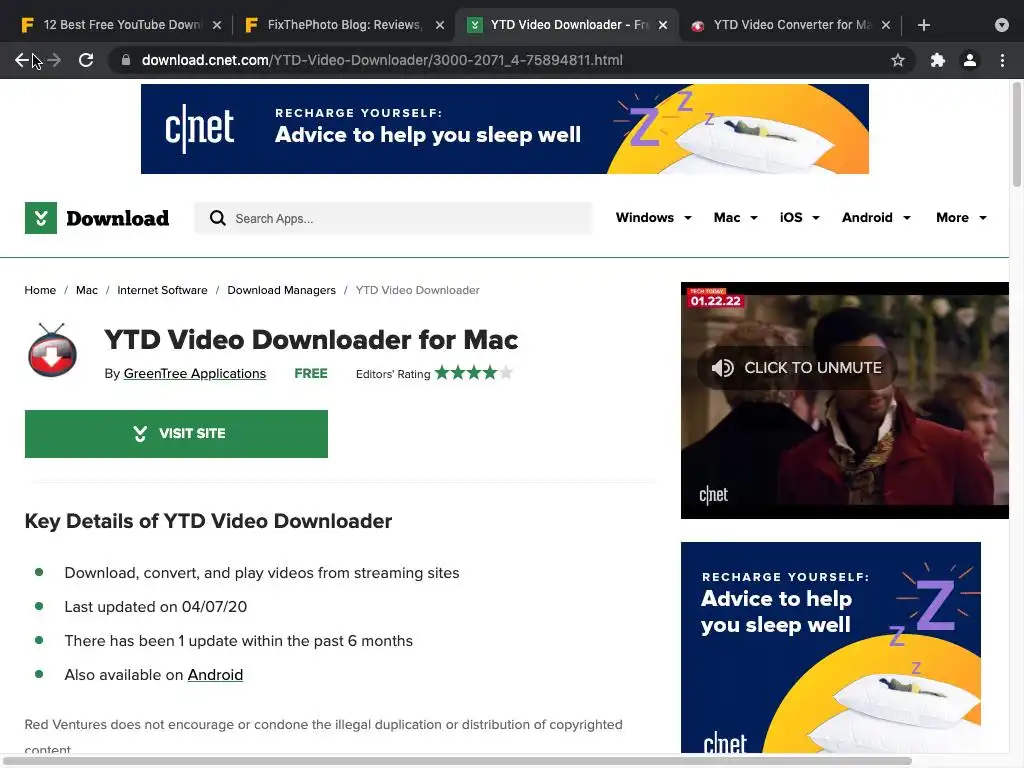Open the Chrome three-dot menu
Screen dimensions: 1024x768
1002,60
